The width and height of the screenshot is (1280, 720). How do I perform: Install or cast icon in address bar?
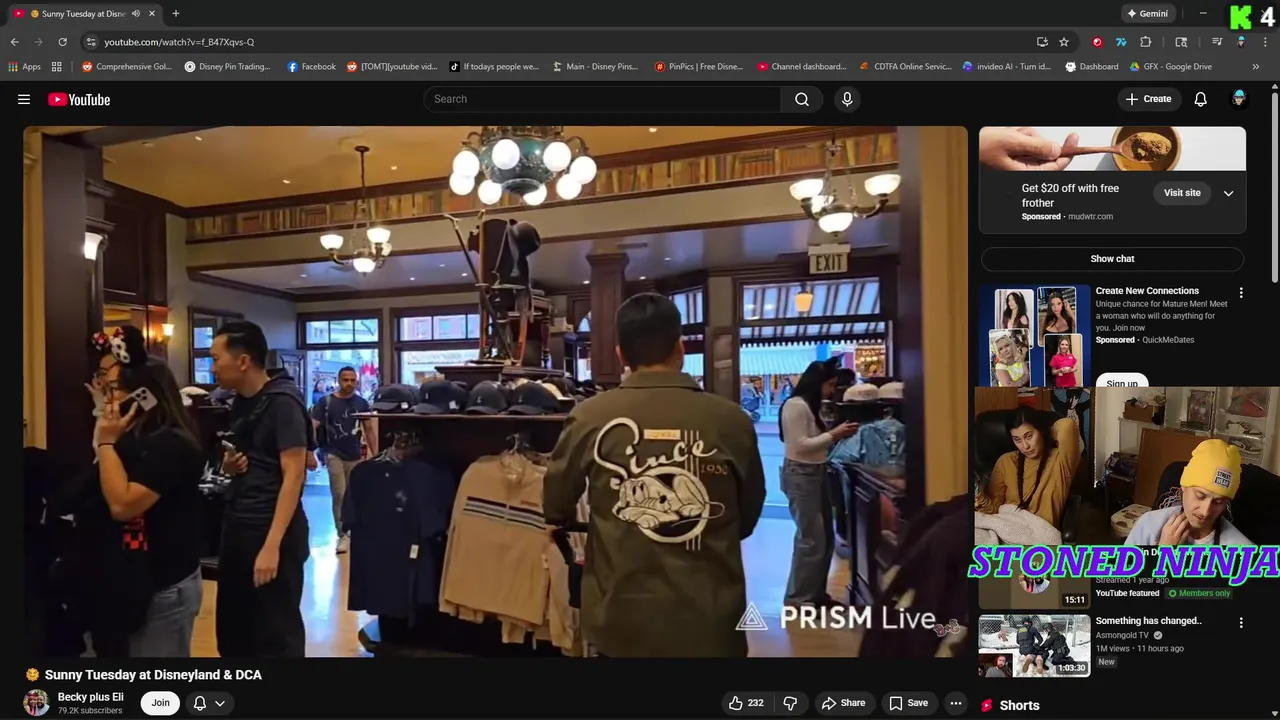coord(1042,42)
